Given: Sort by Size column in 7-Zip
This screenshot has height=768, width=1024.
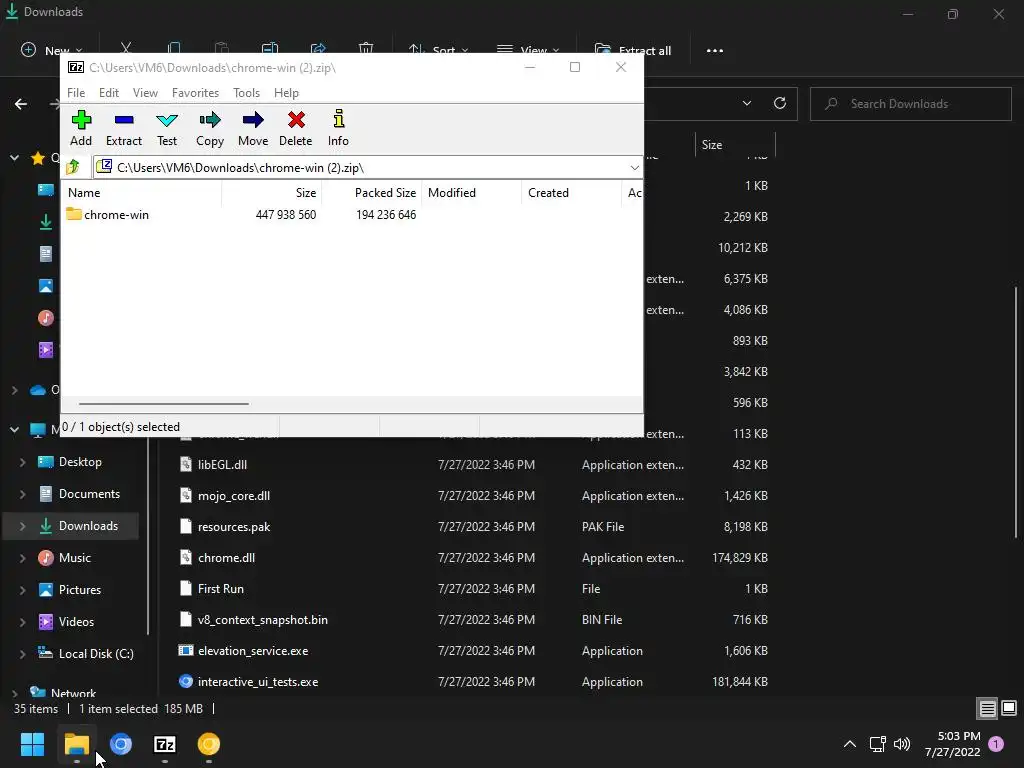Looking at the screenshot, I should (x=272, y=193).
